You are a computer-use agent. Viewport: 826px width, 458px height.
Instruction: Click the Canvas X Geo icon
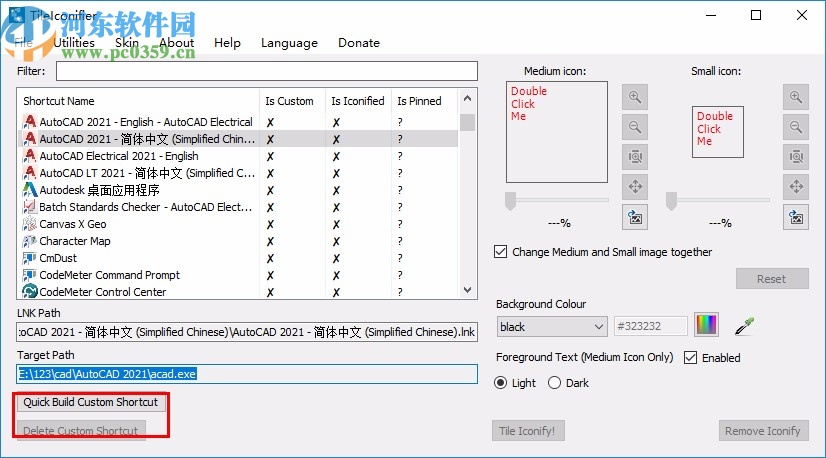(30, 224)
